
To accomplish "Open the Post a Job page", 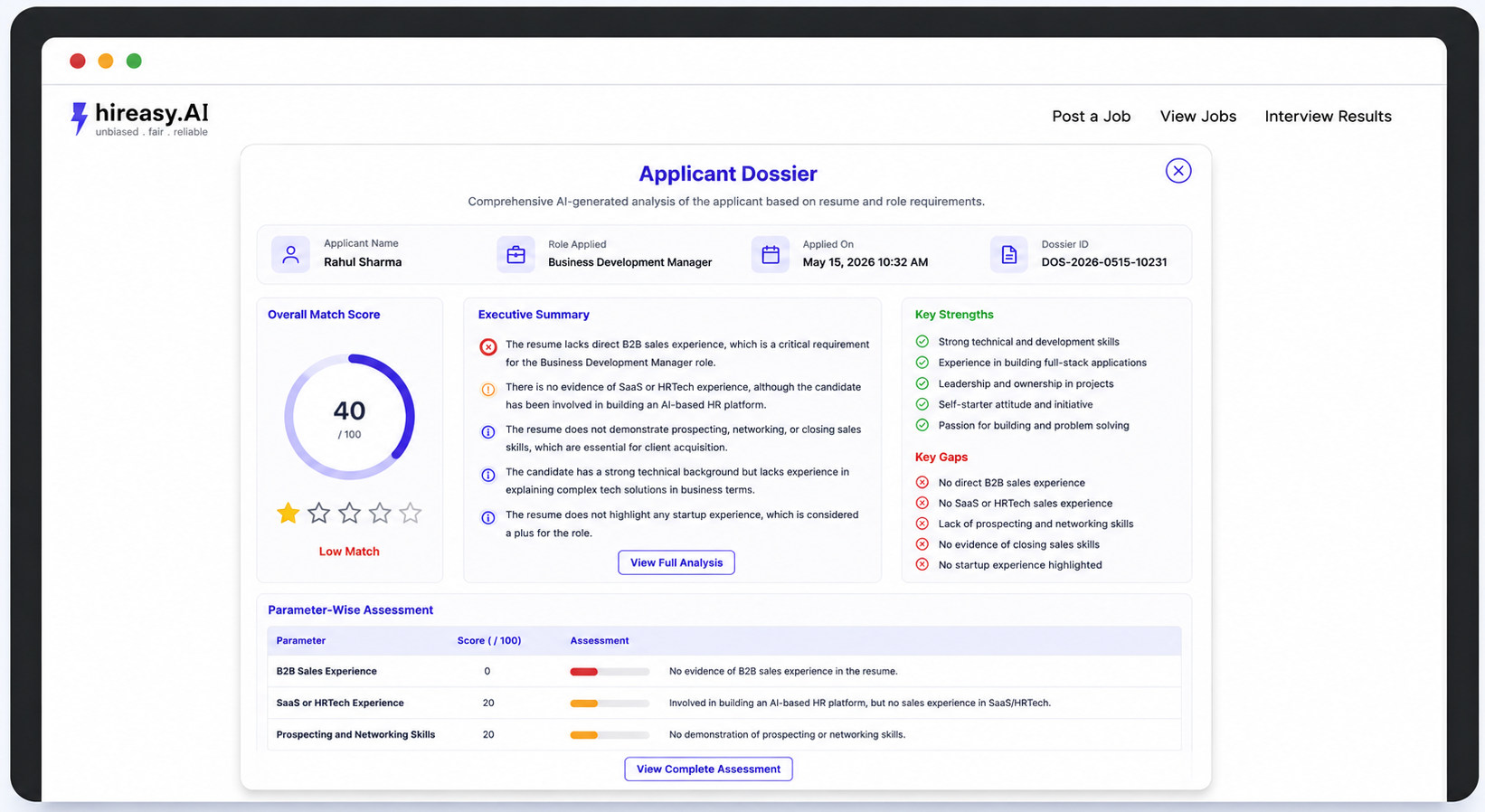I will pyautogui.click(x=1091, y=117).
